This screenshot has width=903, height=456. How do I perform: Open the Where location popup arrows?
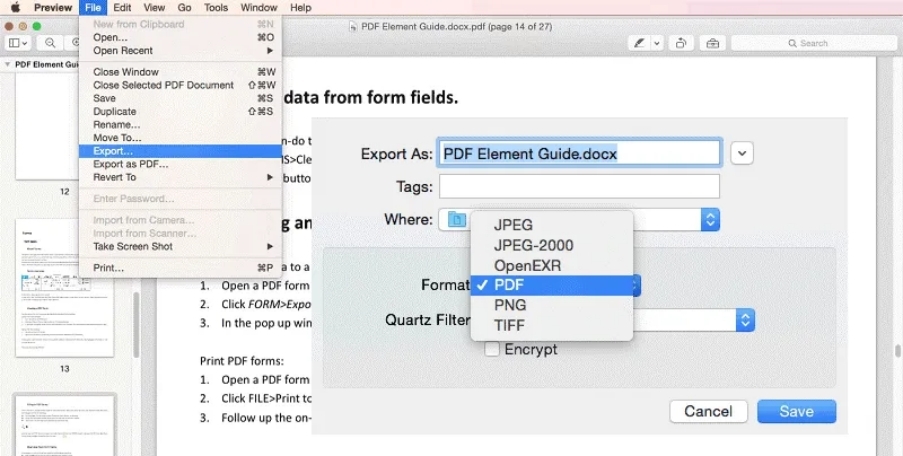(710, 219)
